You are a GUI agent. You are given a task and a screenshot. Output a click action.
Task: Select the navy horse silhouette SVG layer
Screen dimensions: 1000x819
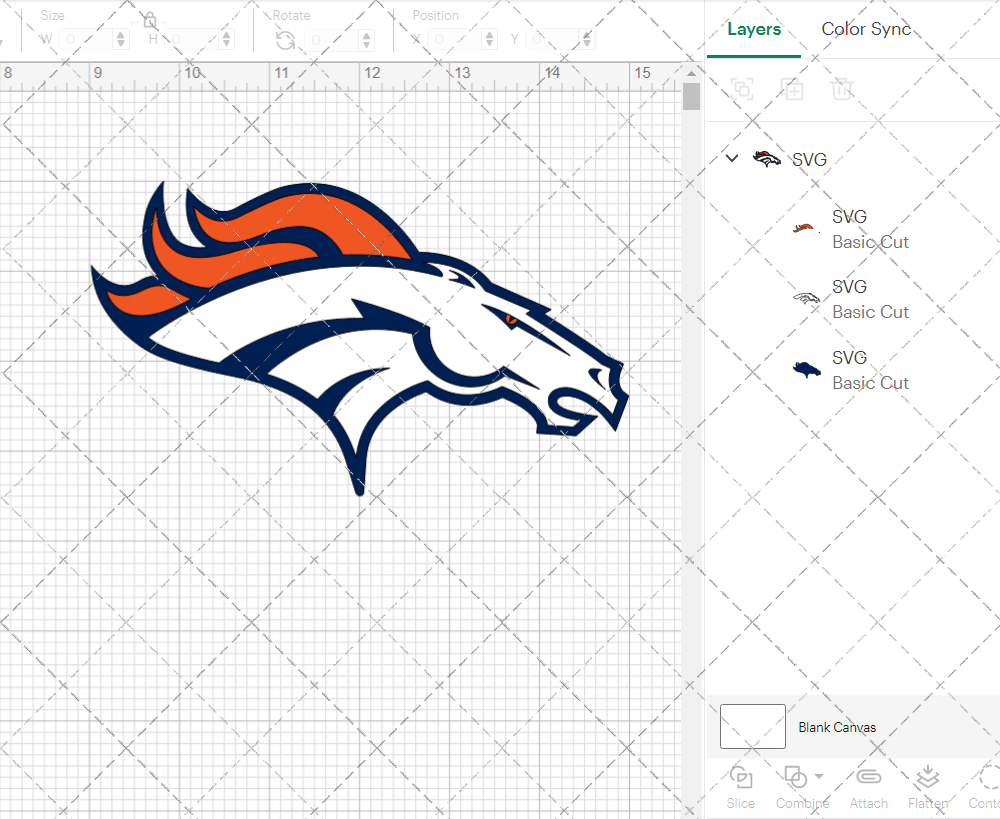(x=853, y=370)
